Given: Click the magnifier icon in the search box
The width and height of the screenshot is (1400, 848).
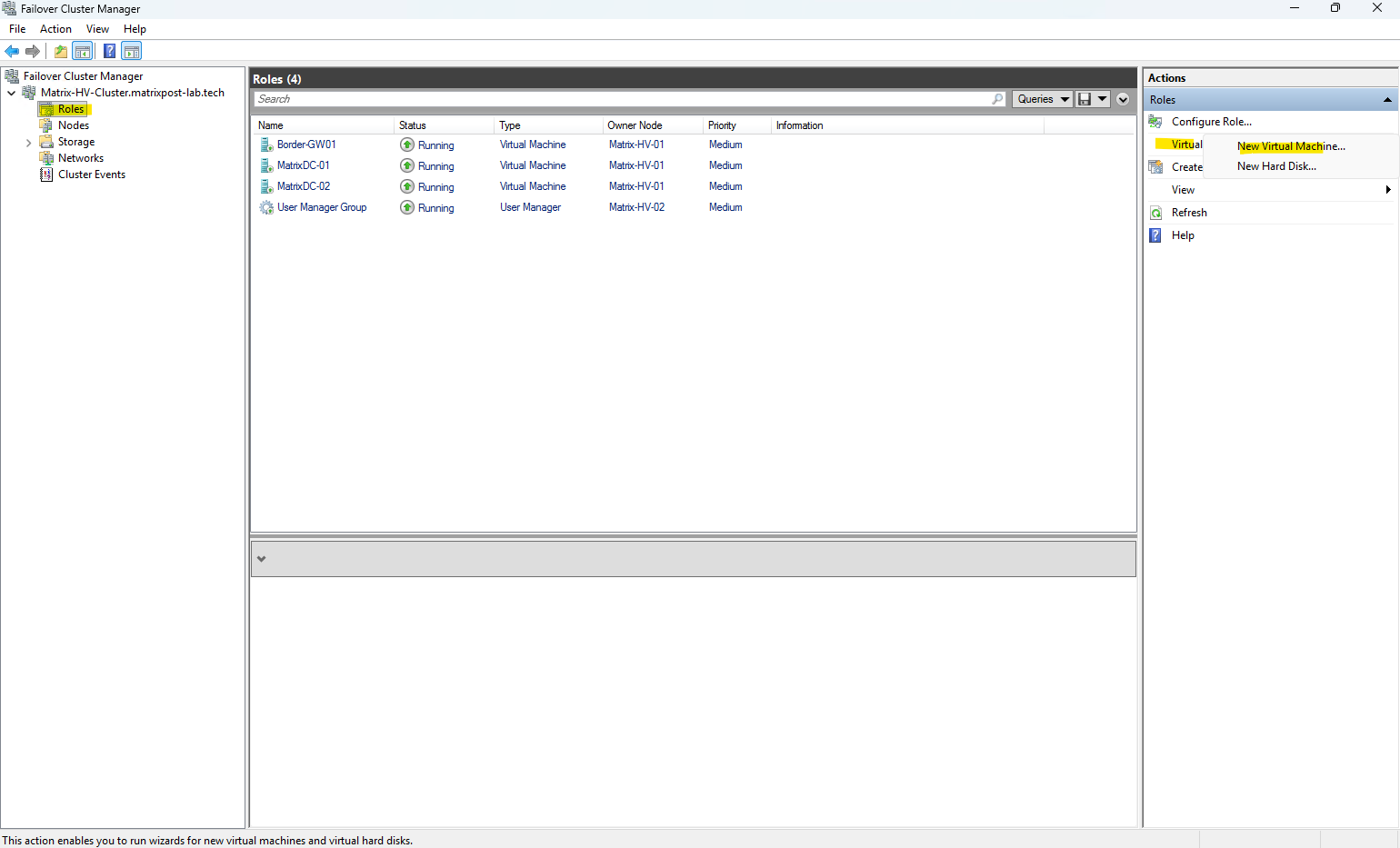Looking at the screenshot, I should [x=997, y=99].
